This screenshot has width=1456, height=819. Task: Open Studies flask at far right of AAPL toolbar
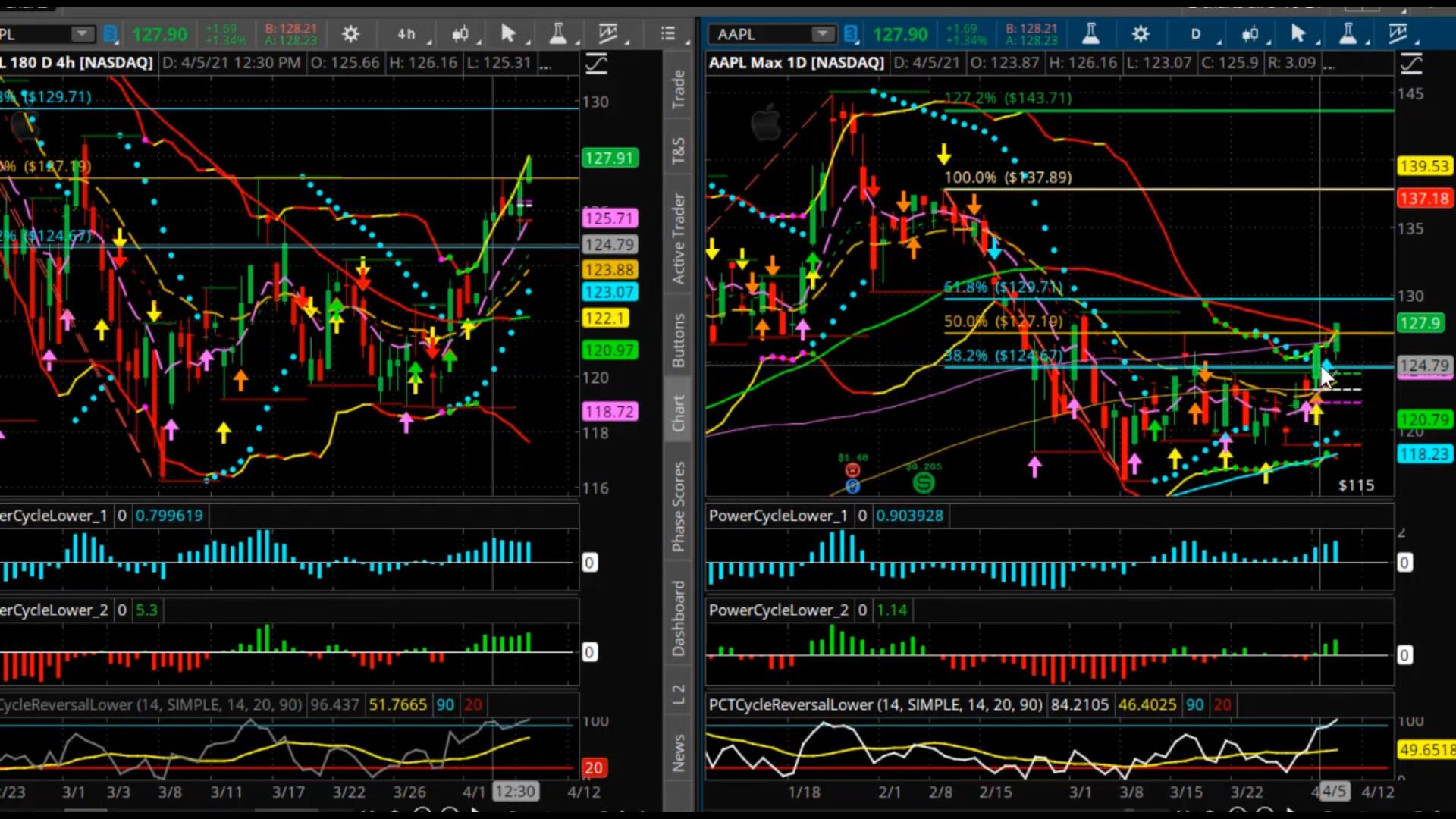click(1348, 34)
